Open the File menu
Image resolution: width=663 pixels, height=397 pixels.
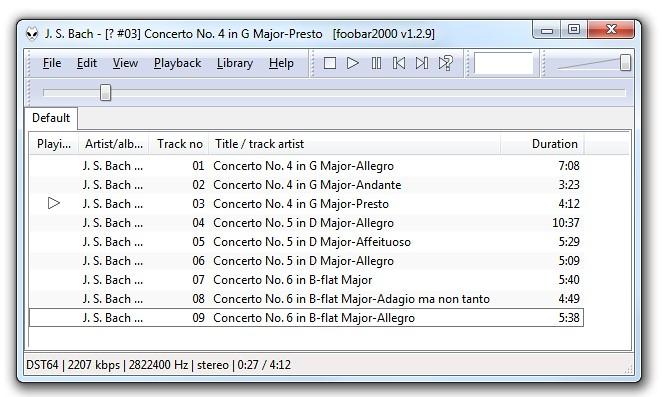pyautogui.click(x=52, y=63)
